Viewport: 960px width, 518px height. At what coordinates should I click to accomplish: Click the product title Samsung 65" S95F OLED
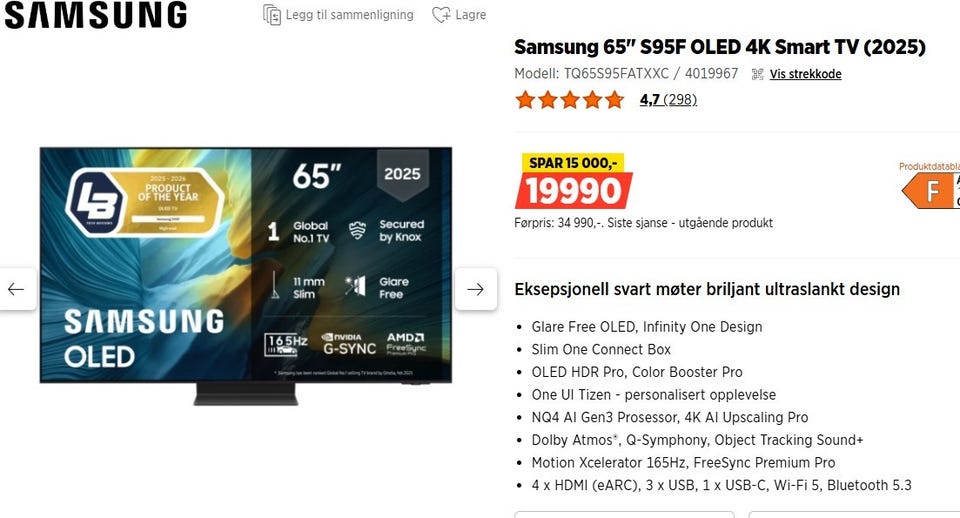click(719, 47)
